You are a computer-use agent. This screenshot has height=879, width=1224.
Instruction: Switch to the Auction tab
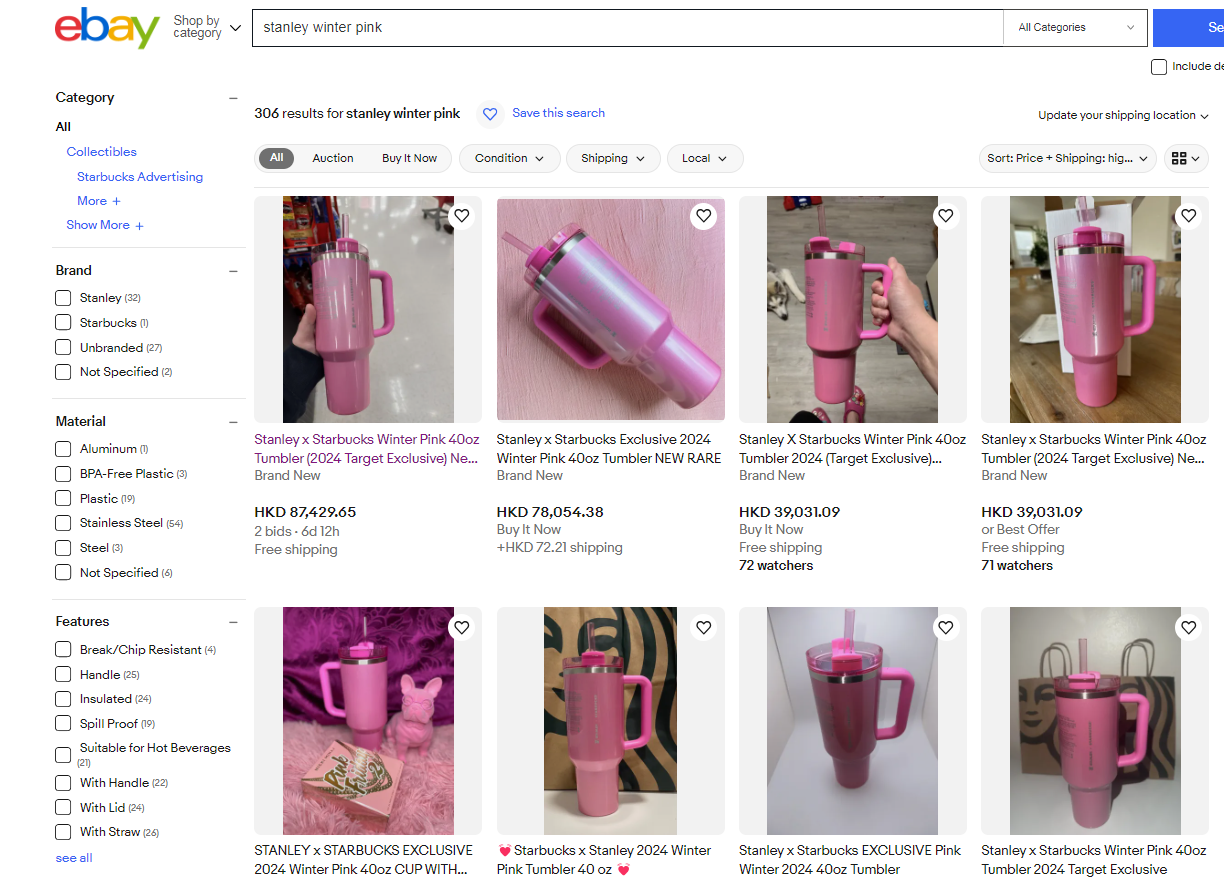tap(332, 158)
